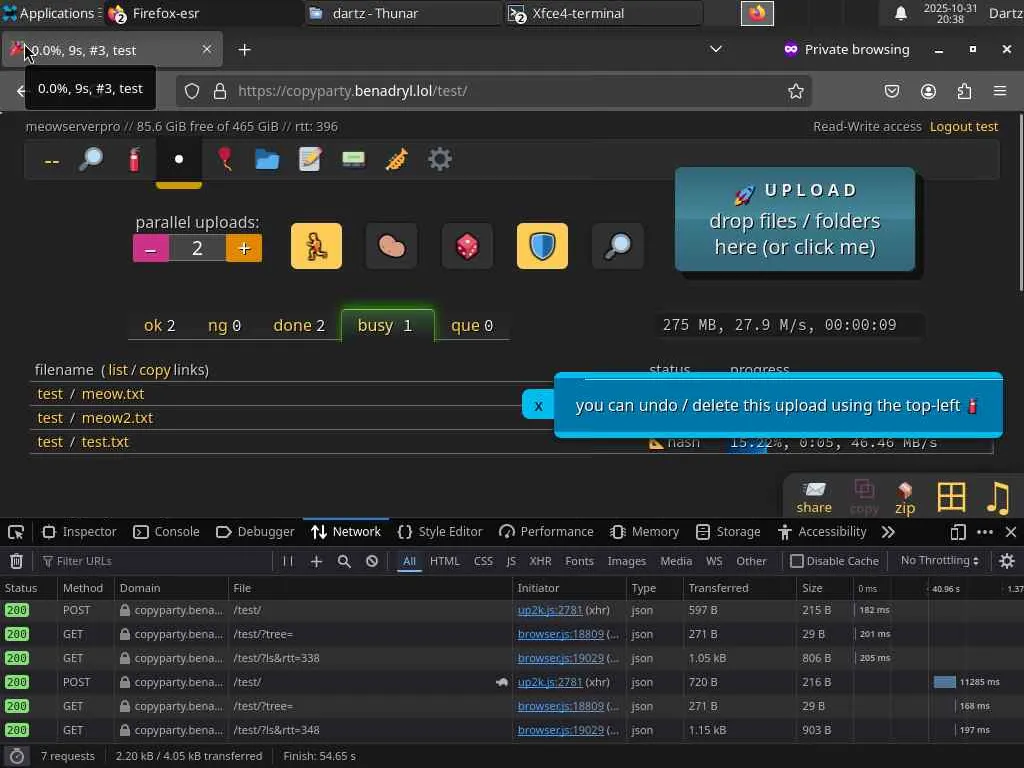The width and height of the screenshot is (1024, 768).
Task: Open the make directory folder icon
Action: (267, 159)
